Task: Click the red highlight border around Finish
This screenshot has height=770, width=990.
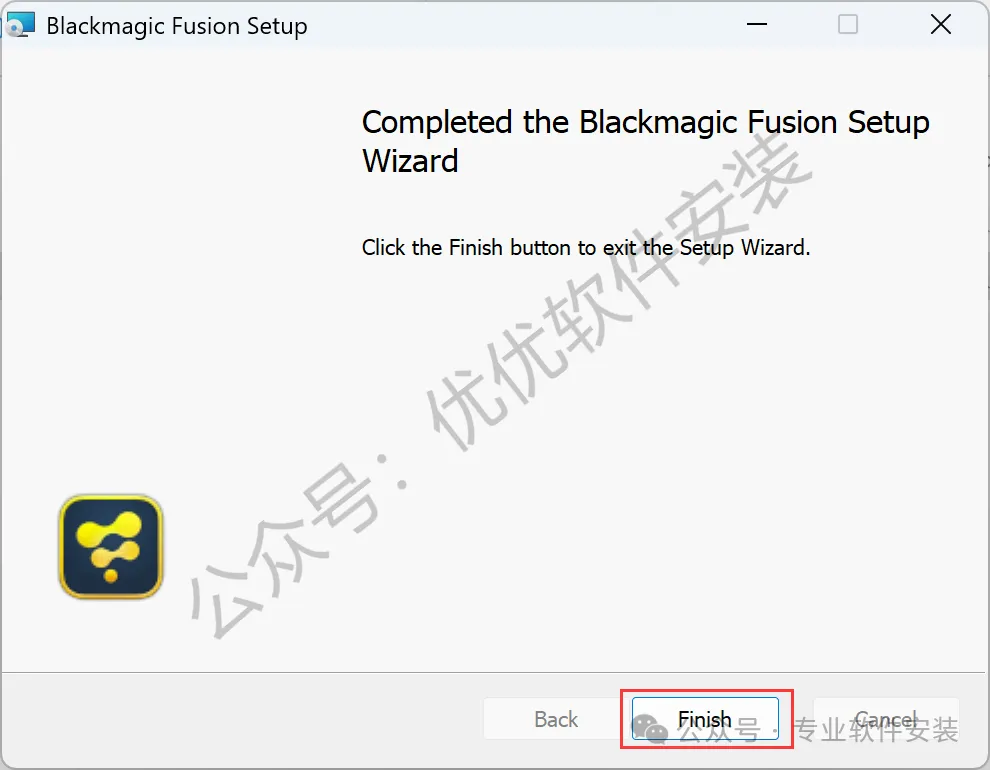Action: [x=707, y=690]
